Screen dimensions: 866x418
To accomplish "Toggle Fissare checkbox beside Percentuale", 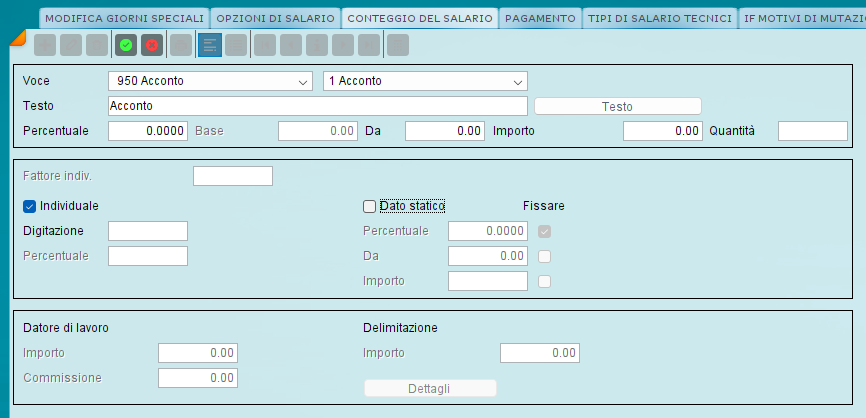I will 545,231.
